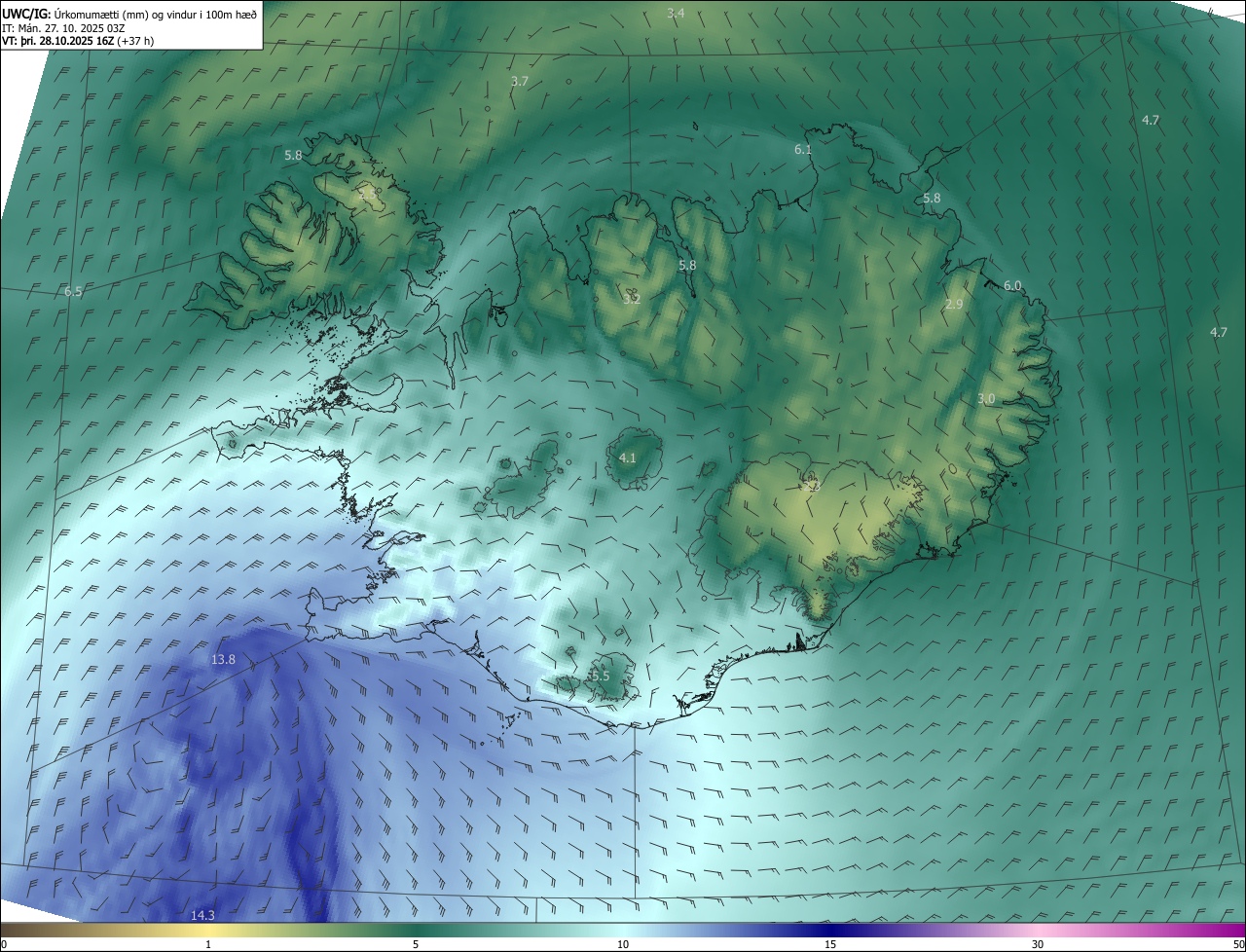Screen dimensions: 1246x952
Task: Click the colorbar tick labeled 1
Action: 208,945
